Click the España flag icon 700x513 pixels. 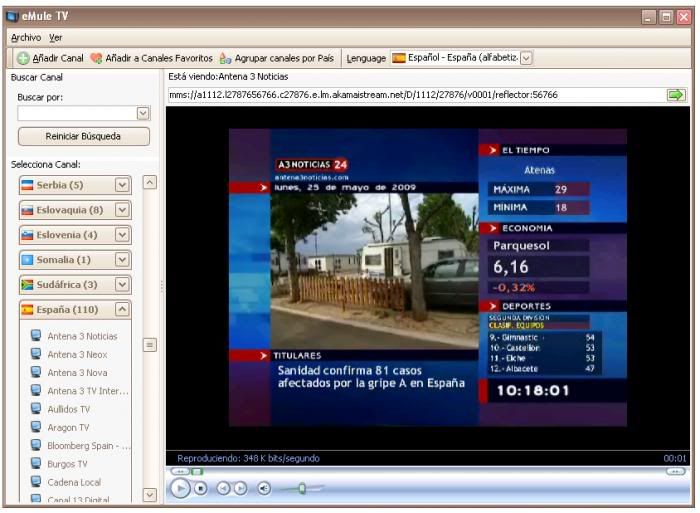pos(27,309)
